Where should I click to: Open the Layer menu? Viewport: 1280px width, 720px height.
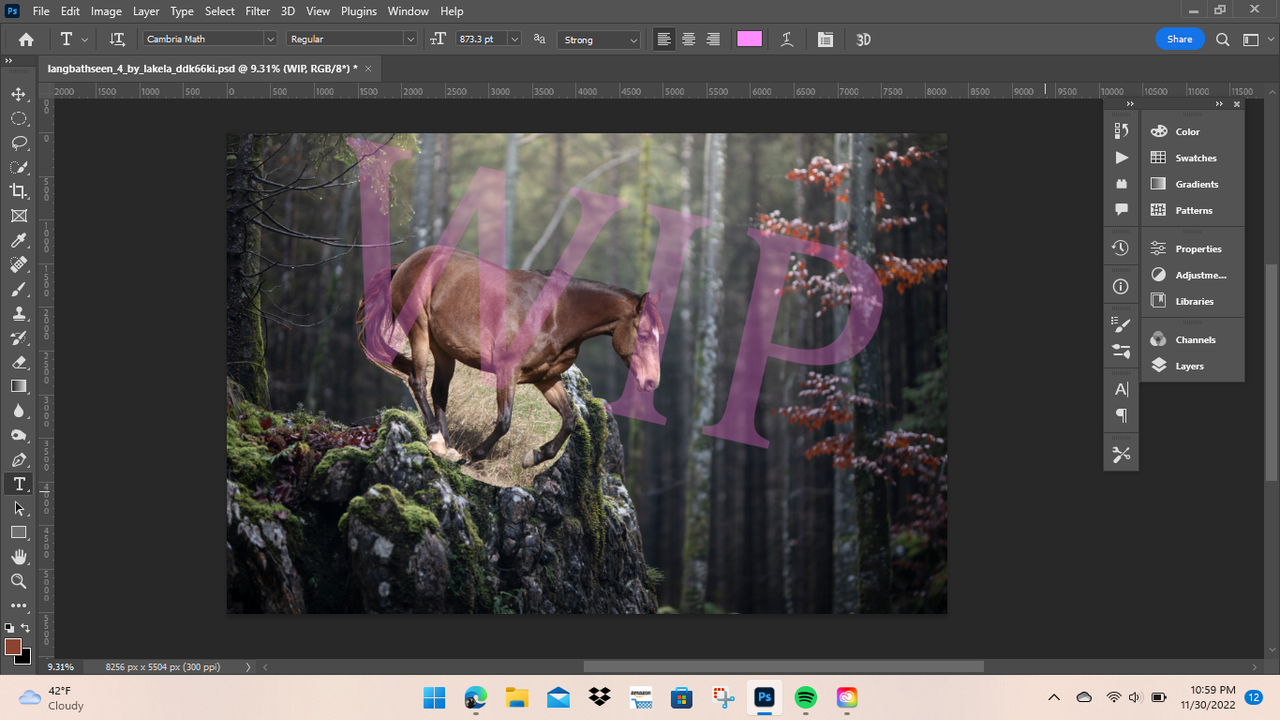coord(146,11)
